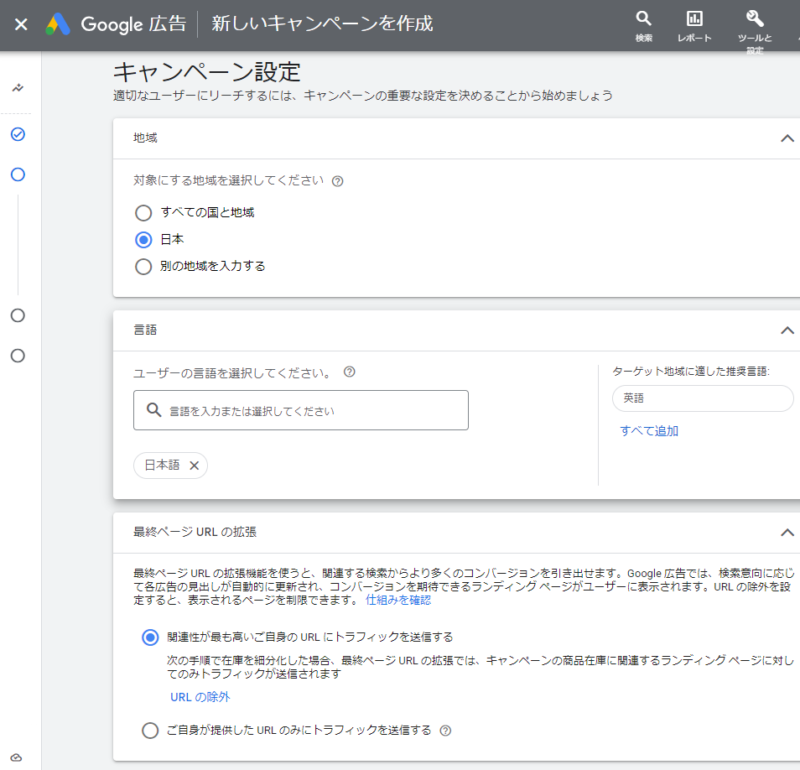Select the current blue circle step
The height and width of the screenshot is (770, 800).
tap(18, 175)
